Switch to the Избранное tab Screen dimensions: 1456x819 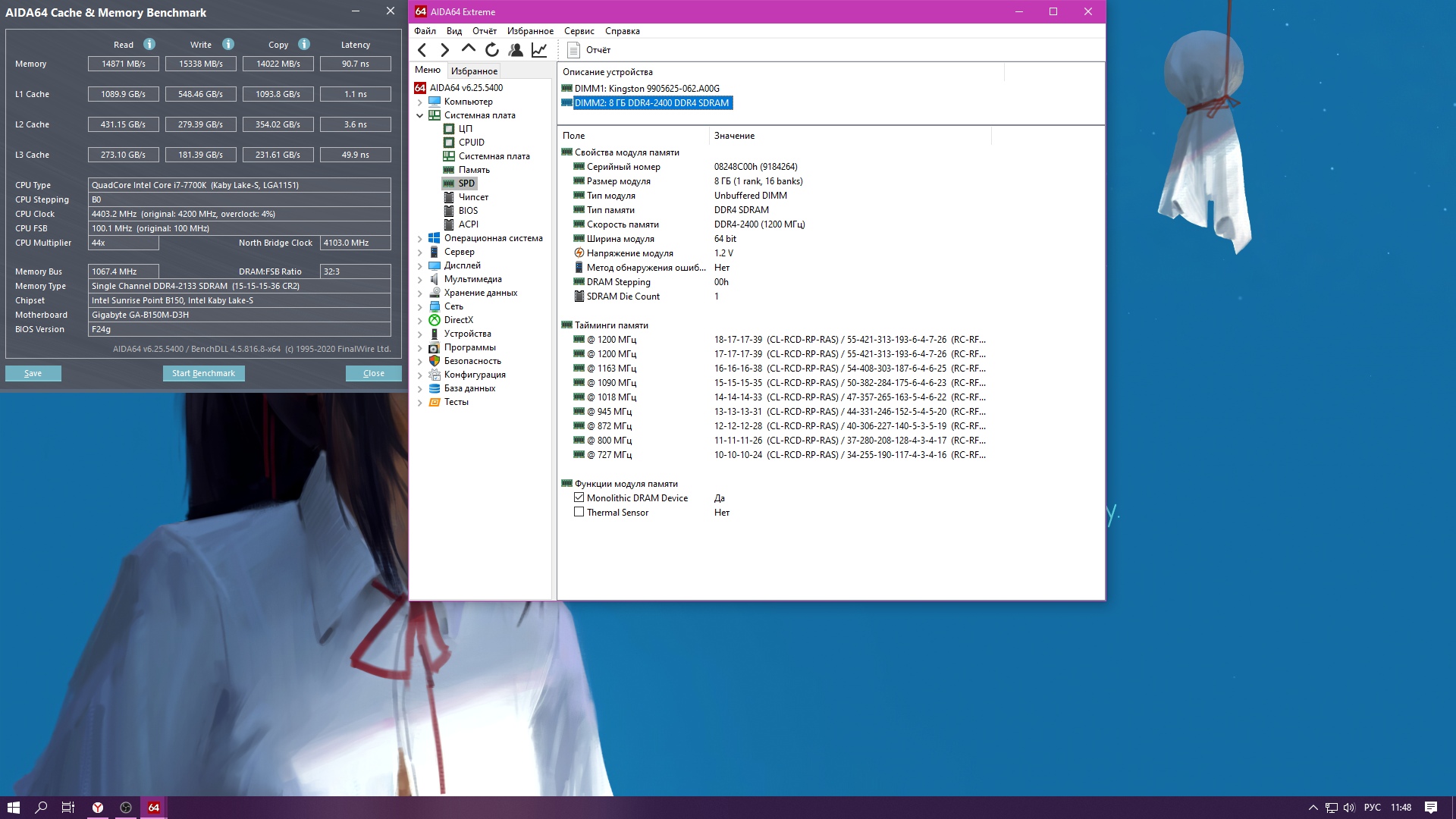tap(474, 71)
